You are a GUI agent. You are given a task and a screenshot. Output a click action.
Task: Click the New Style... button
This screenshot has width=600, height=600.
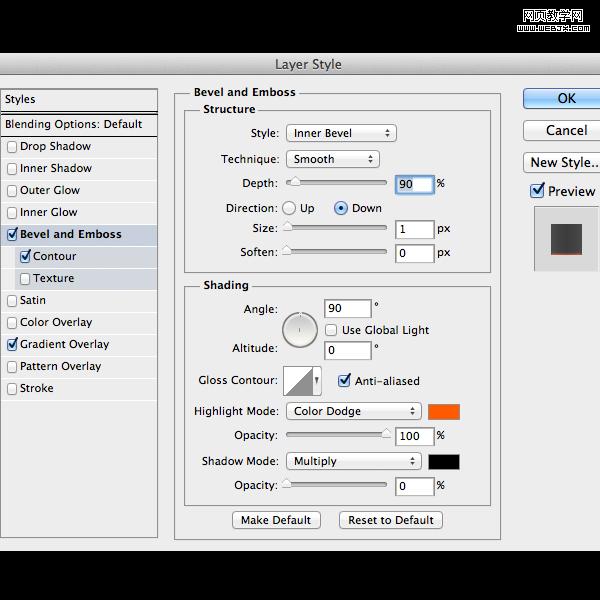561,163
